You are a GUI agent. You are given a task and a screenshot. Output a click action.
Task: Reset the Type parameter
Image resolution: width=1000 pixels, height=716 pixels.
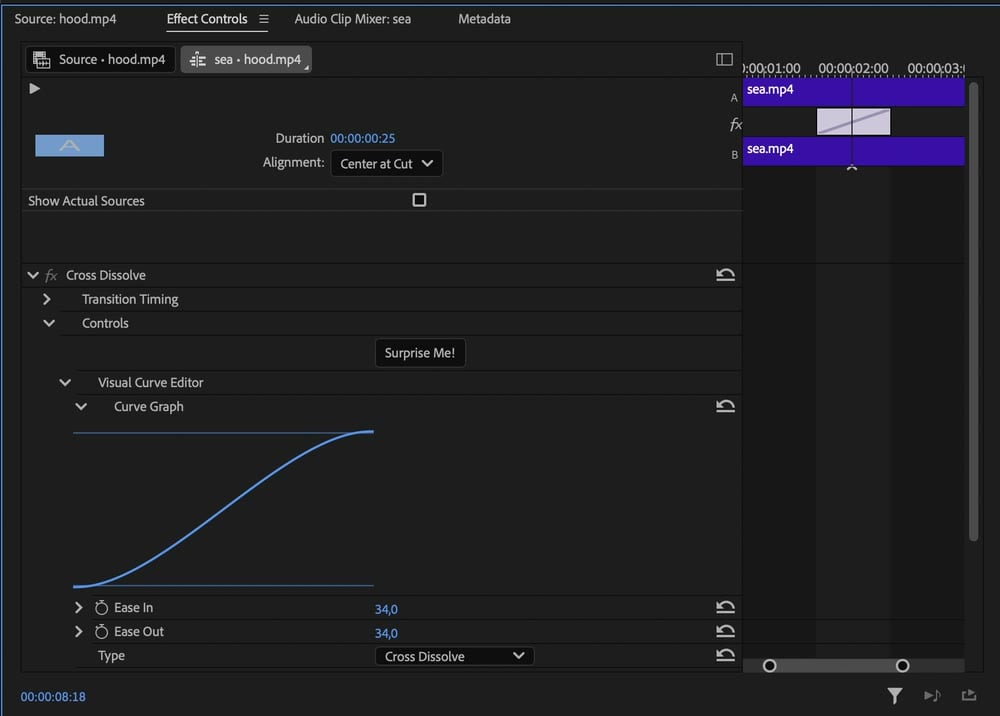pyautogui.click(x=725, y=655)
